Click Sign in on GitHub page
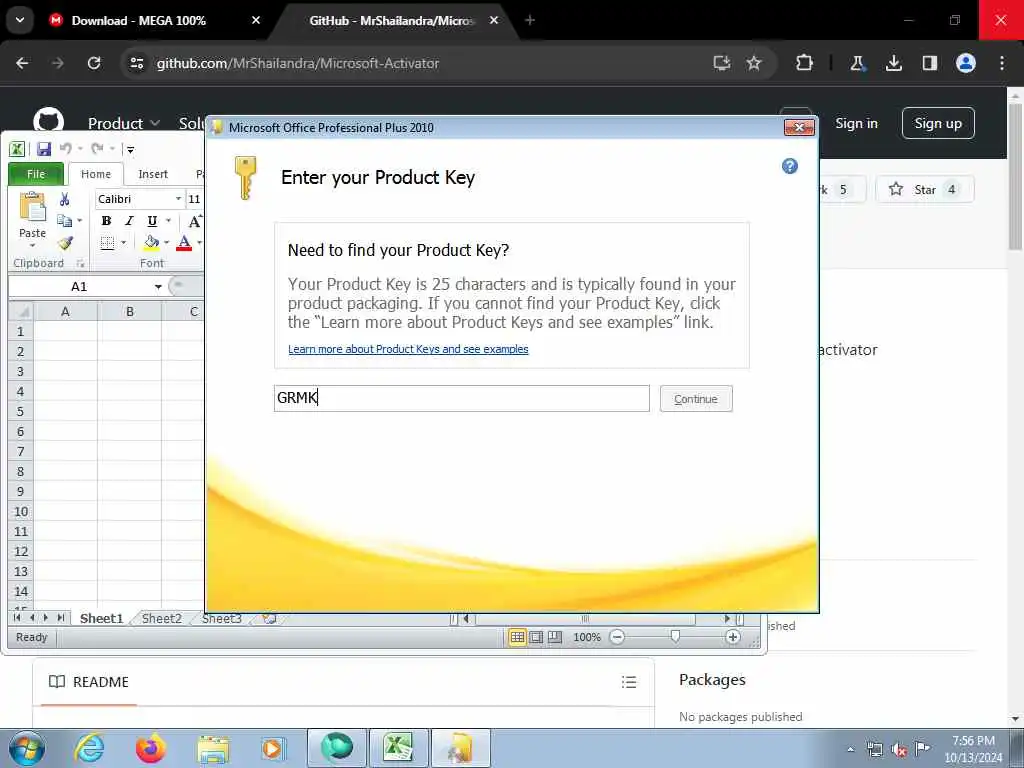Viewport: 1024px width, 768px height. click(856, 123)
